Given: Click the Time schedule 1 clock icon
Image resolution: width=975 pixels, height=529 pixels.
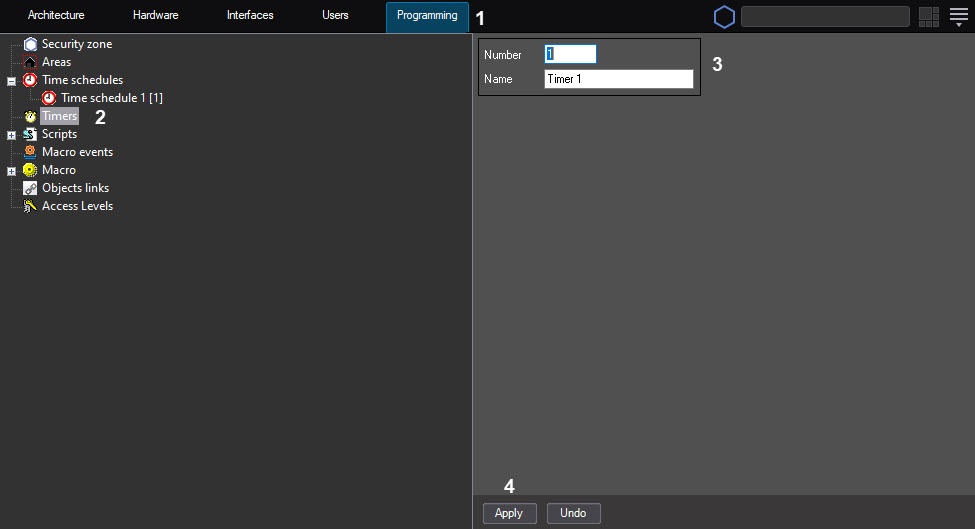Looking at the screenshot, I should 49,98.
